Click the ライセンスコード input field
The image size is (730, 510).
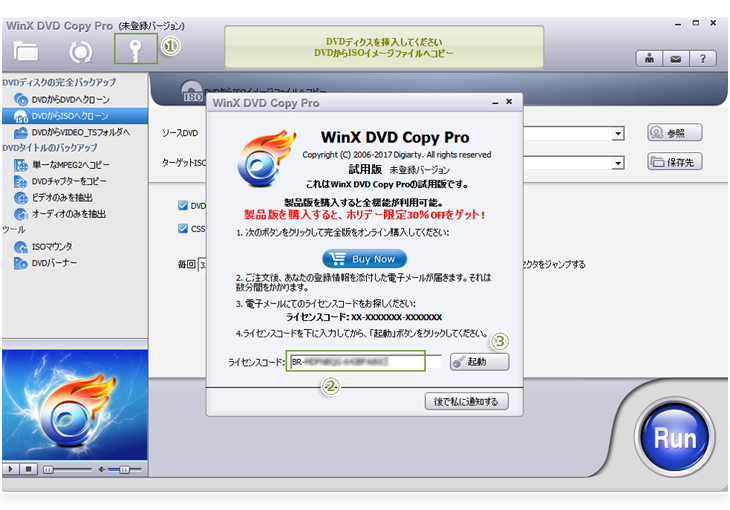(x=365, y=361)
